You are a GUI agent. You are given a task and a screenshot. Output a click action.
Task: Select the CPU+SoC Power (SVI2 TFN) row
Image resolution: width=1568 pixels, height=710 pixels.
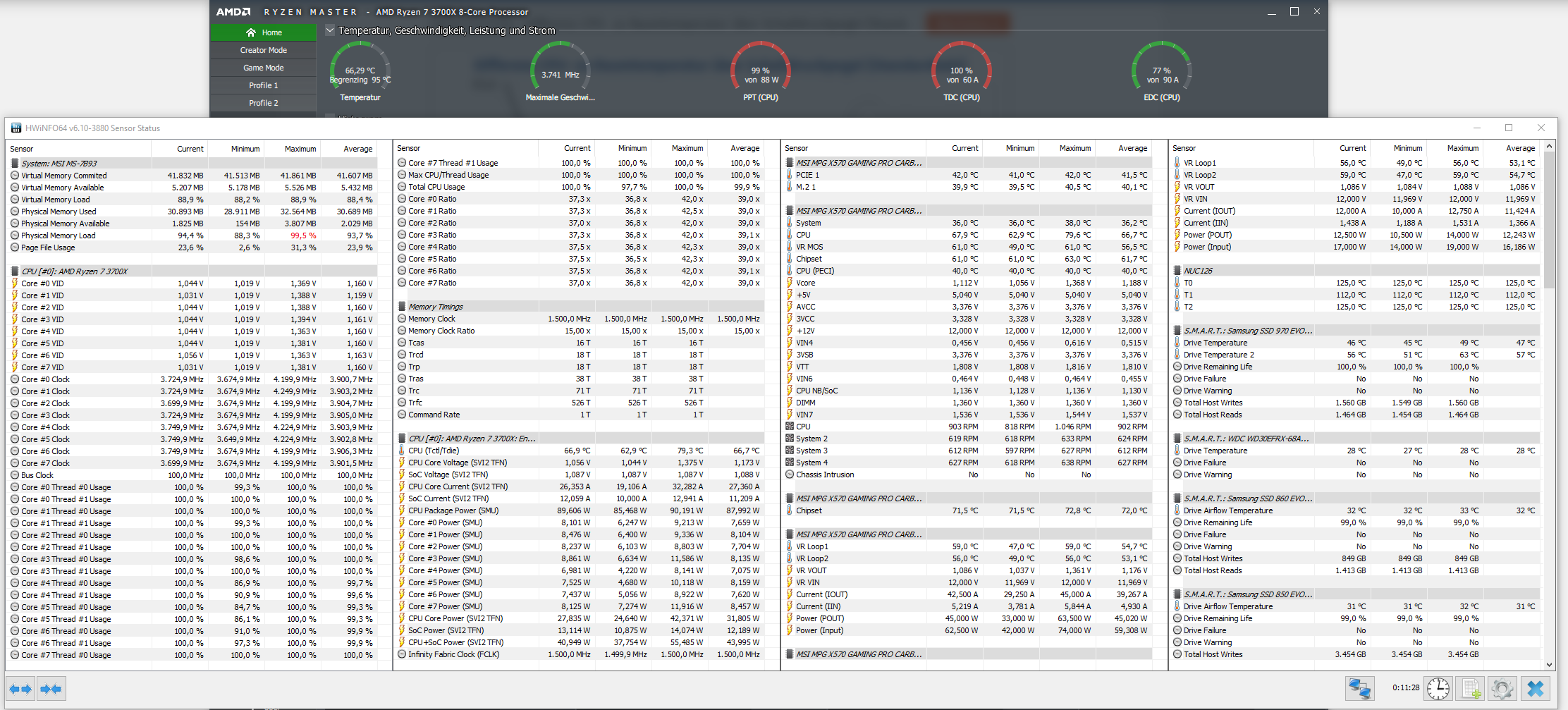pos(580,642)
